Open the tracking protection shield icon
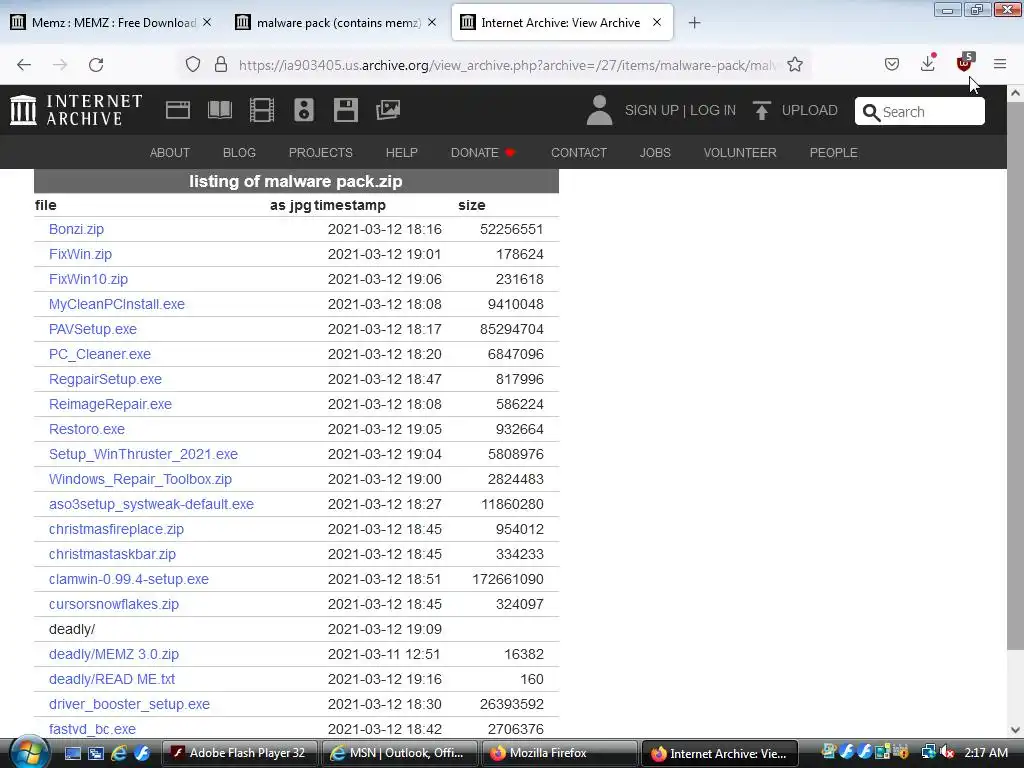 [193, 64]
